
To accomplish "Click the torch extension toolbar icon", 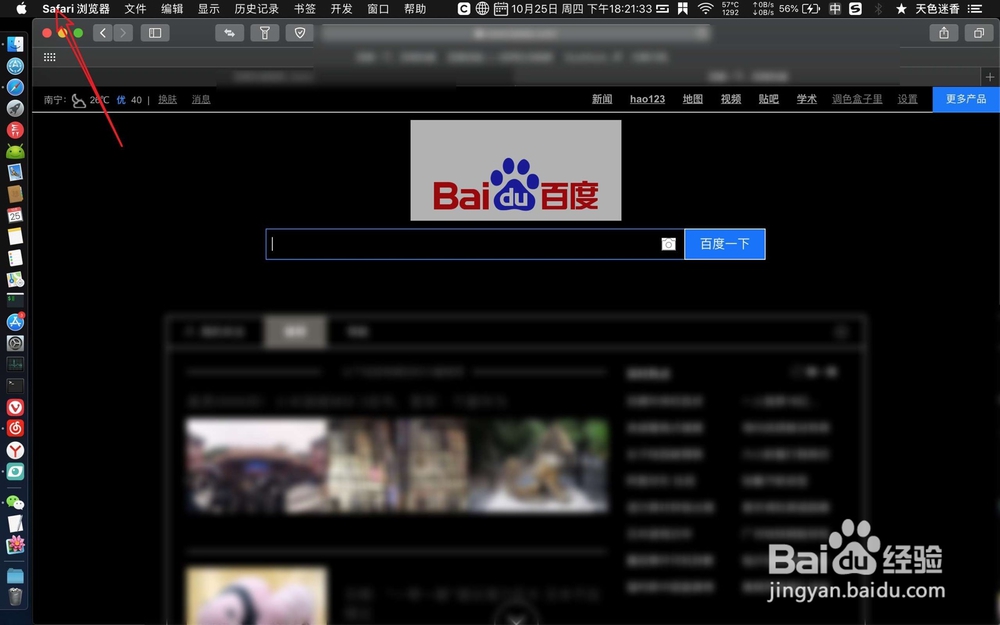I will [265, 33].
